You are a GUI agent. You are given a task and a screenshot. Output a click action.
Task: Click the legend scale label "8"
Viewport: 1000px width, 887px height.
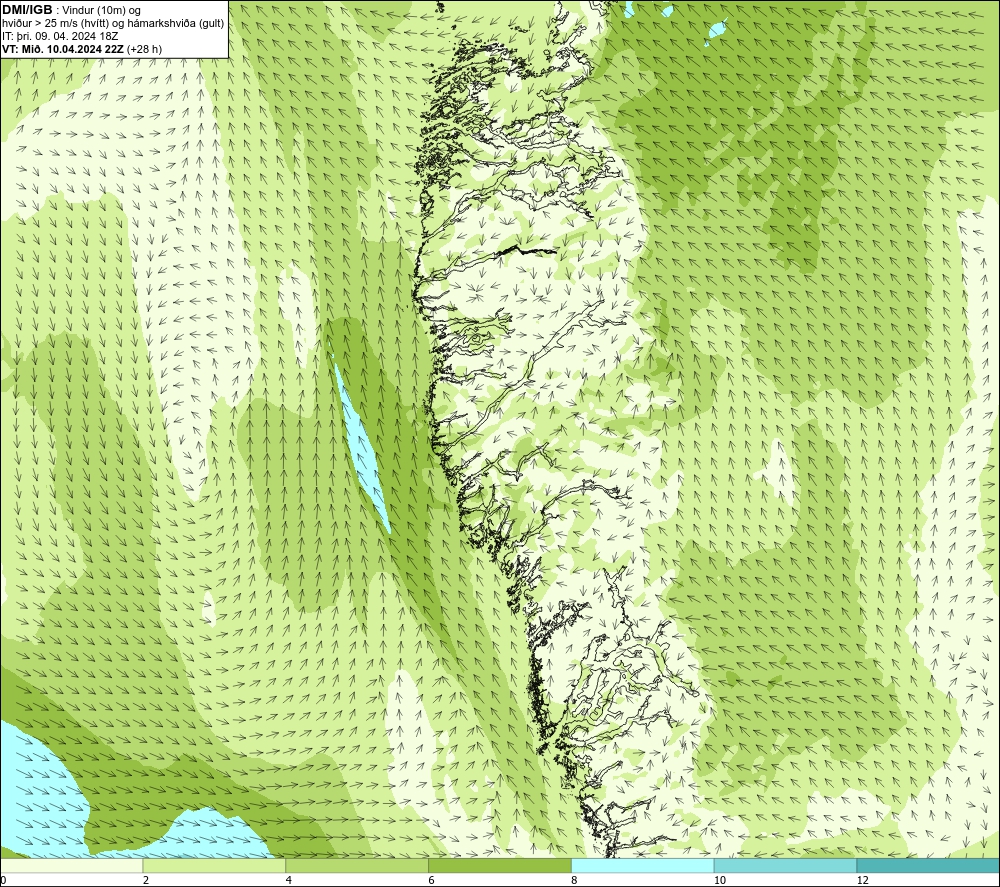tap(575, 880)
